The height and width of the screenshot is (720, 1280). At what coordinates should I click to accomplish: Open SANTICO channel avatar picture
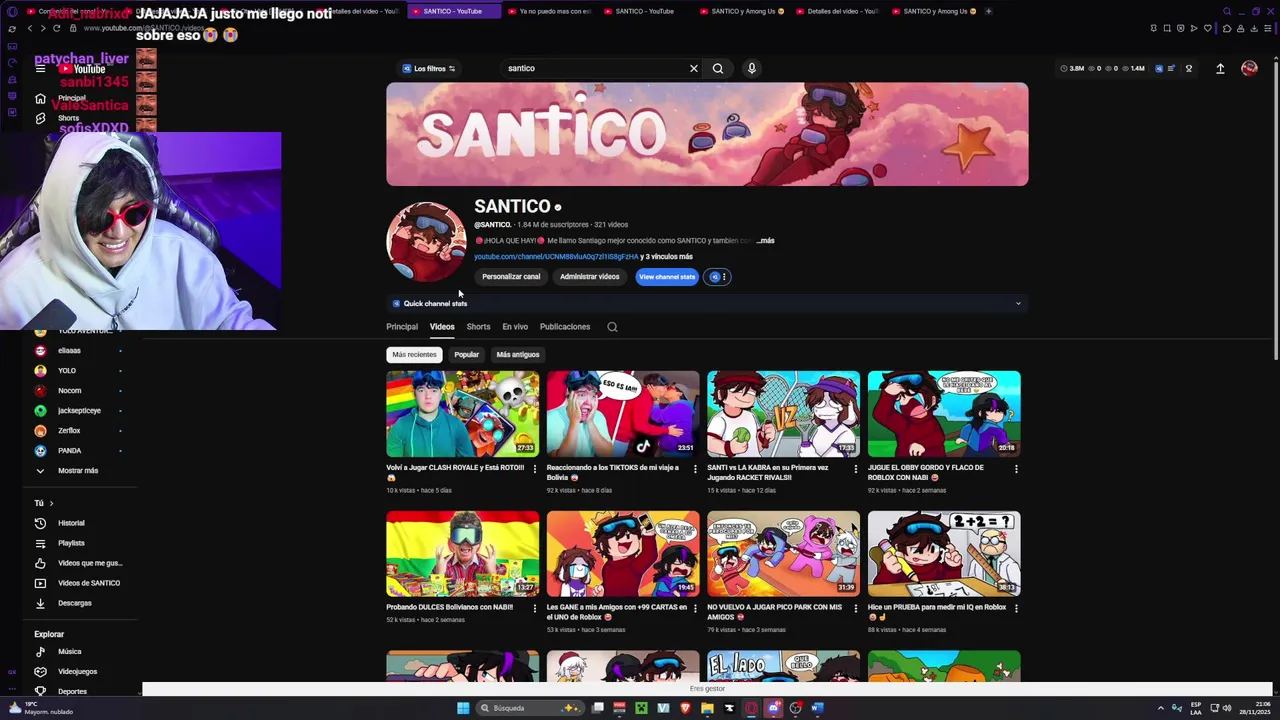click(x=426, y=242)
